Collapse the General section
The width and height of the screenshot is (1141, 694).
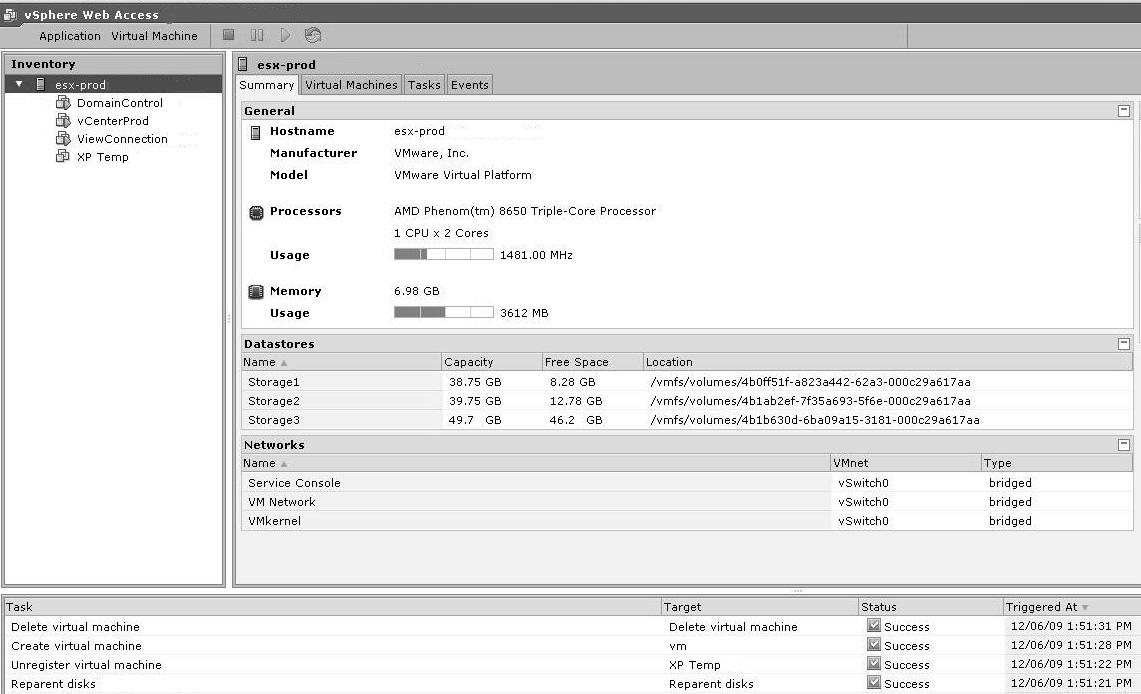pos(1124,111)
